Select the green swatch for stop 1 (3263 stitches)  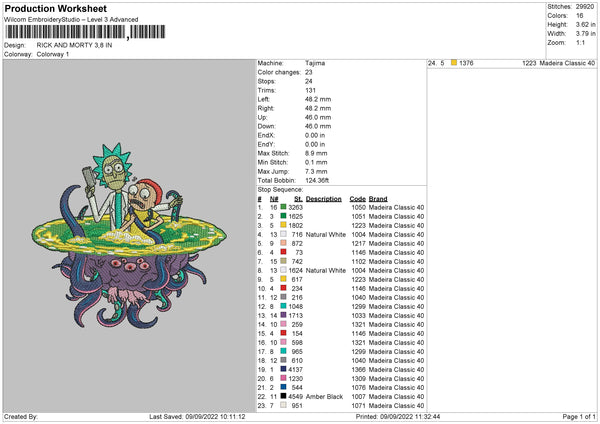click(283, 207)
